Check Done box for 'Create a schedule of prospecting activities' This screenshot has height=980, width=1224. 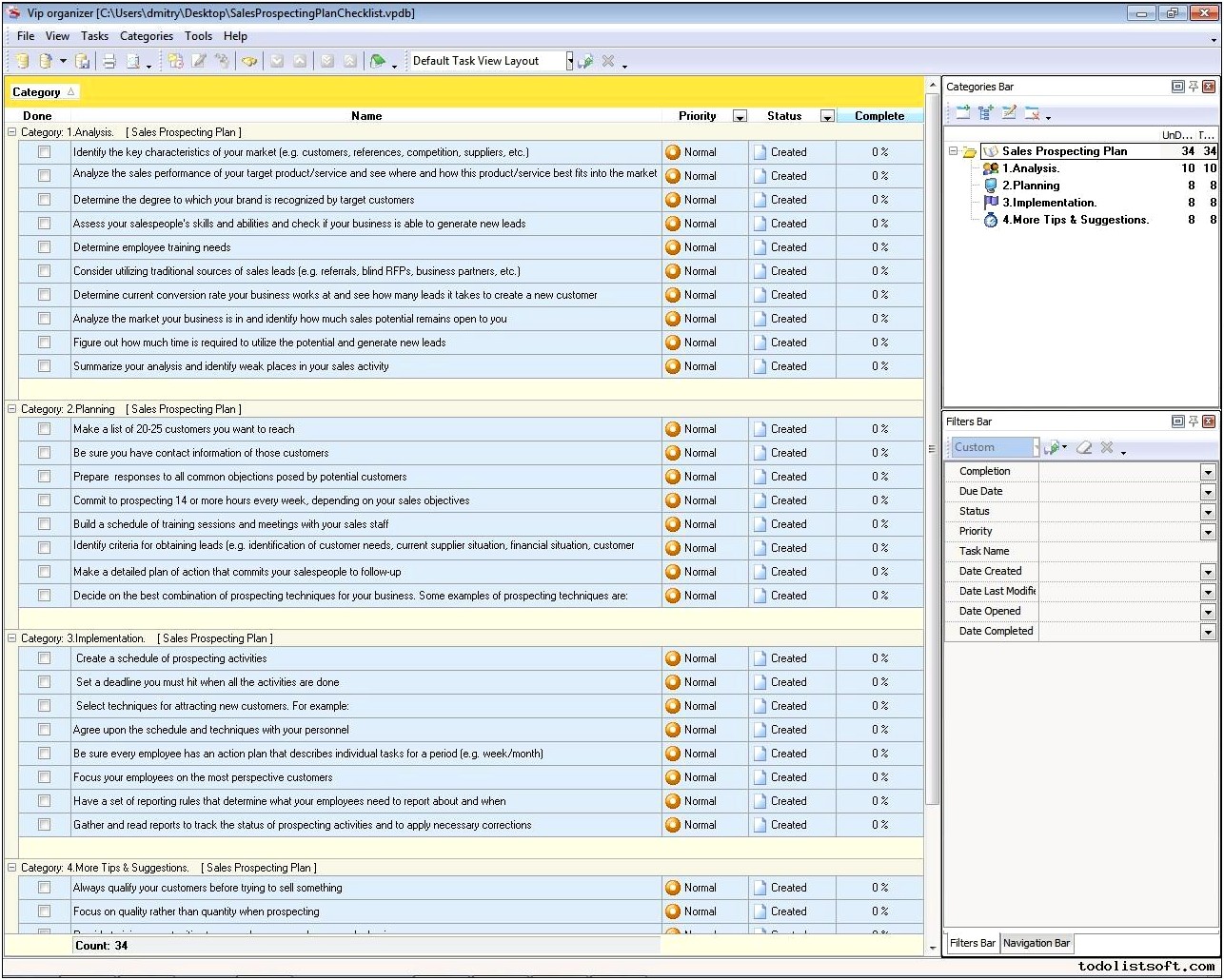tap(44, 658)
